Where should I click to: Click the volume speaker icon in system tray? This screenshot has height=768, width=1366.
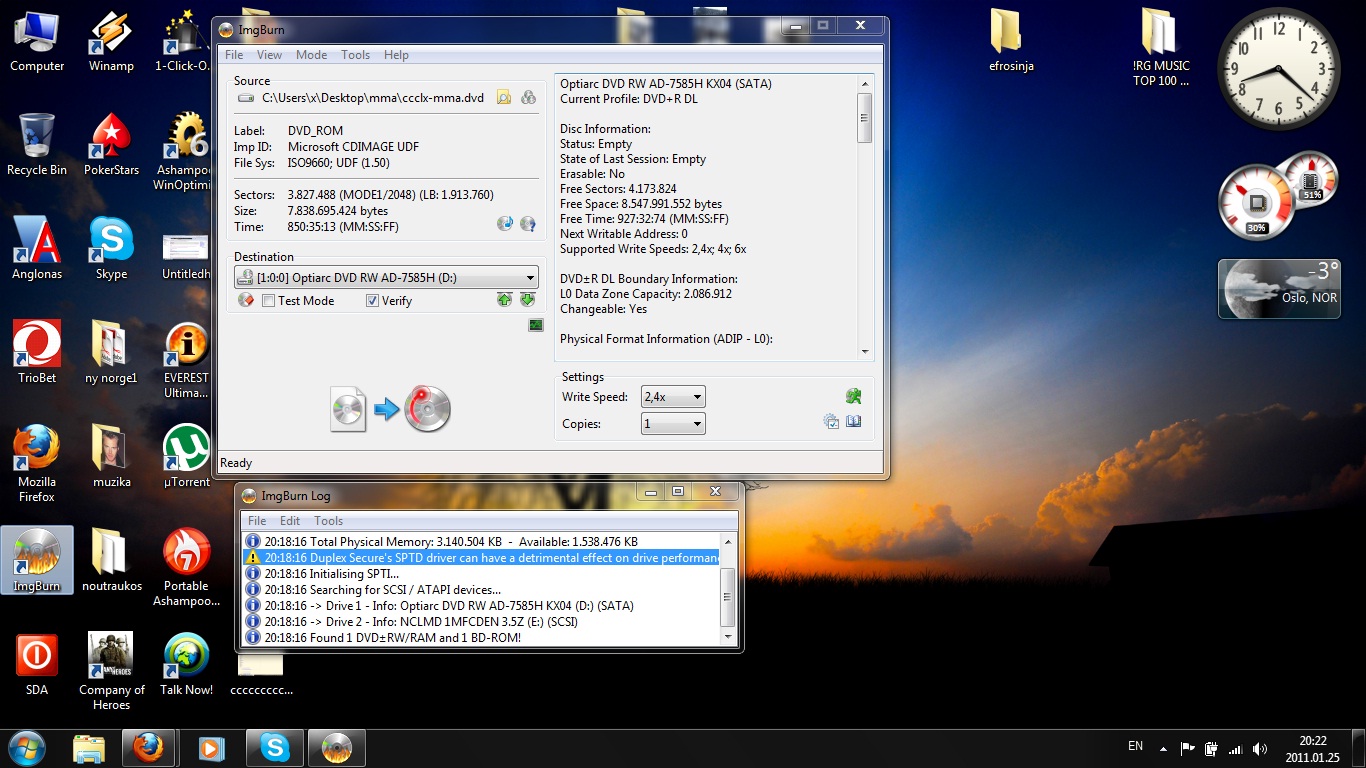click(x=1259, y=749)
